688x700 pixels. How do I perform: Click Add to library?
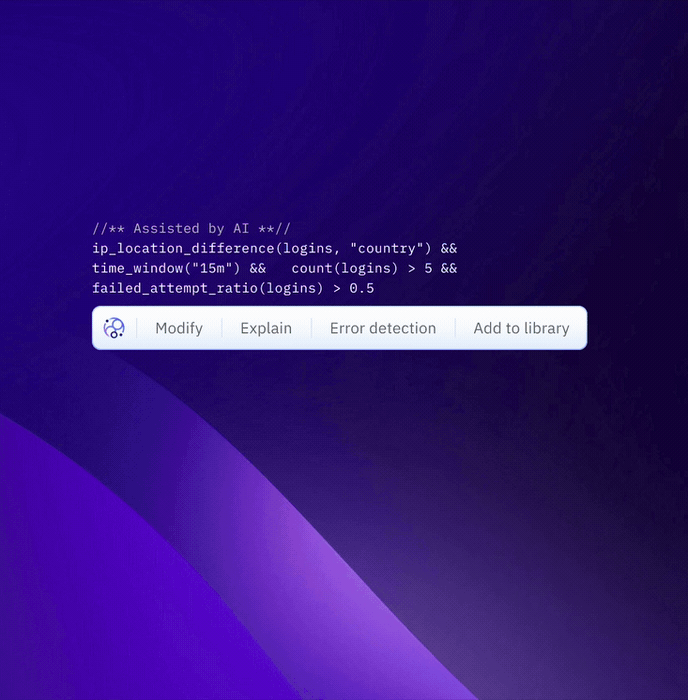pyautogui.click(x=521, y=329)
